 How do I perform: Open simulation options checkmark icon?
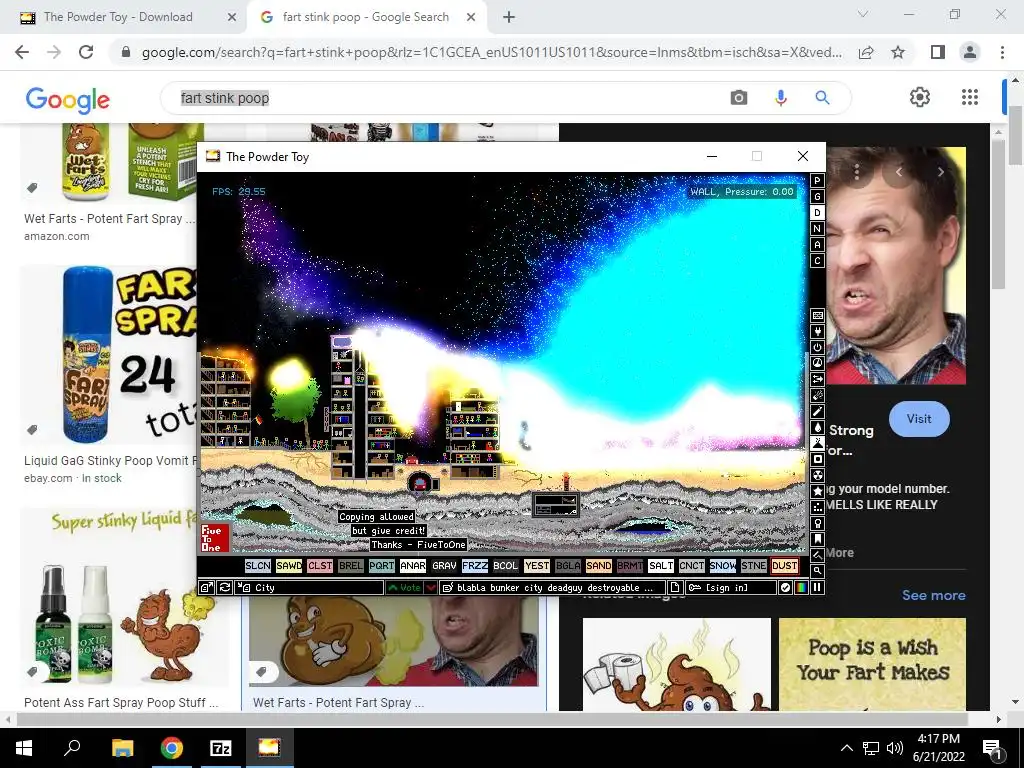tap(786, 588)
